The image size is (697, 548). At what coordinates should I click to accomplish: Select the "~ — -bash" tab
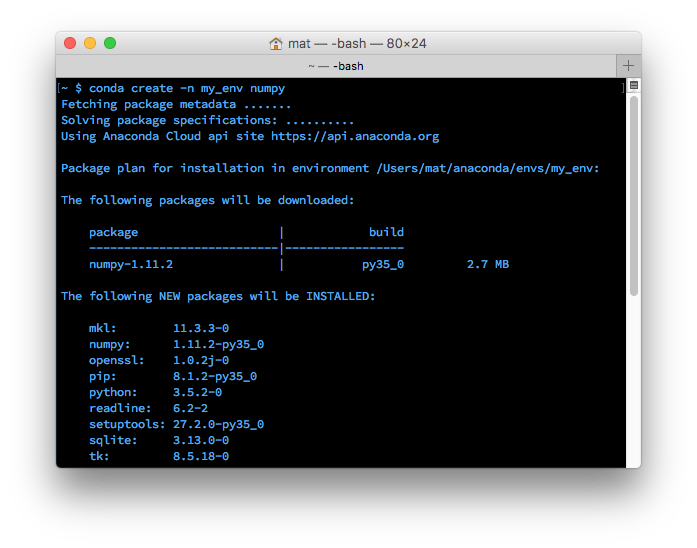pyautogui.click(x=335, y=65)
